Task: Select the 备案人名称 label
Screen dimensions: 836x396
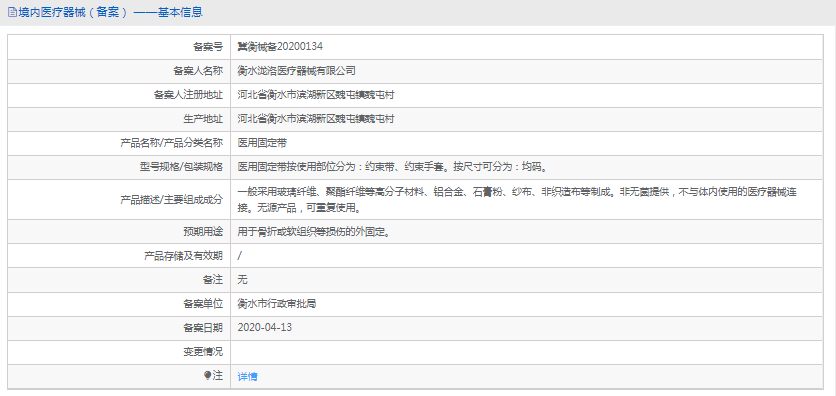Action: (x=198, y=71)
